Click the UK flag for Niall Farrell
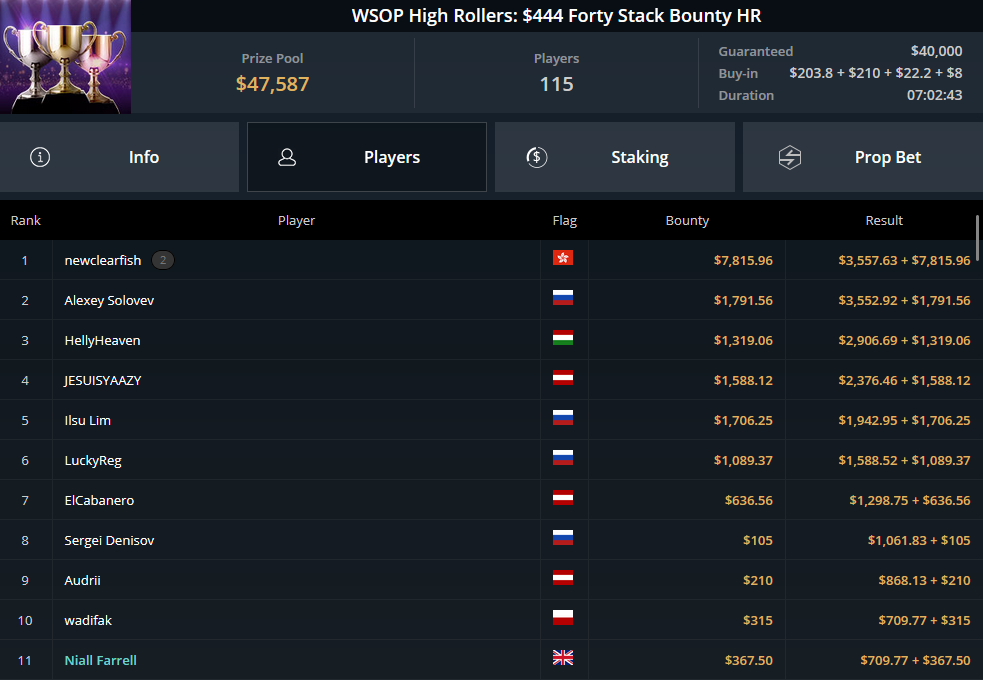The height and width of the screenshot is (680, 983). click(x=562, y=657)
